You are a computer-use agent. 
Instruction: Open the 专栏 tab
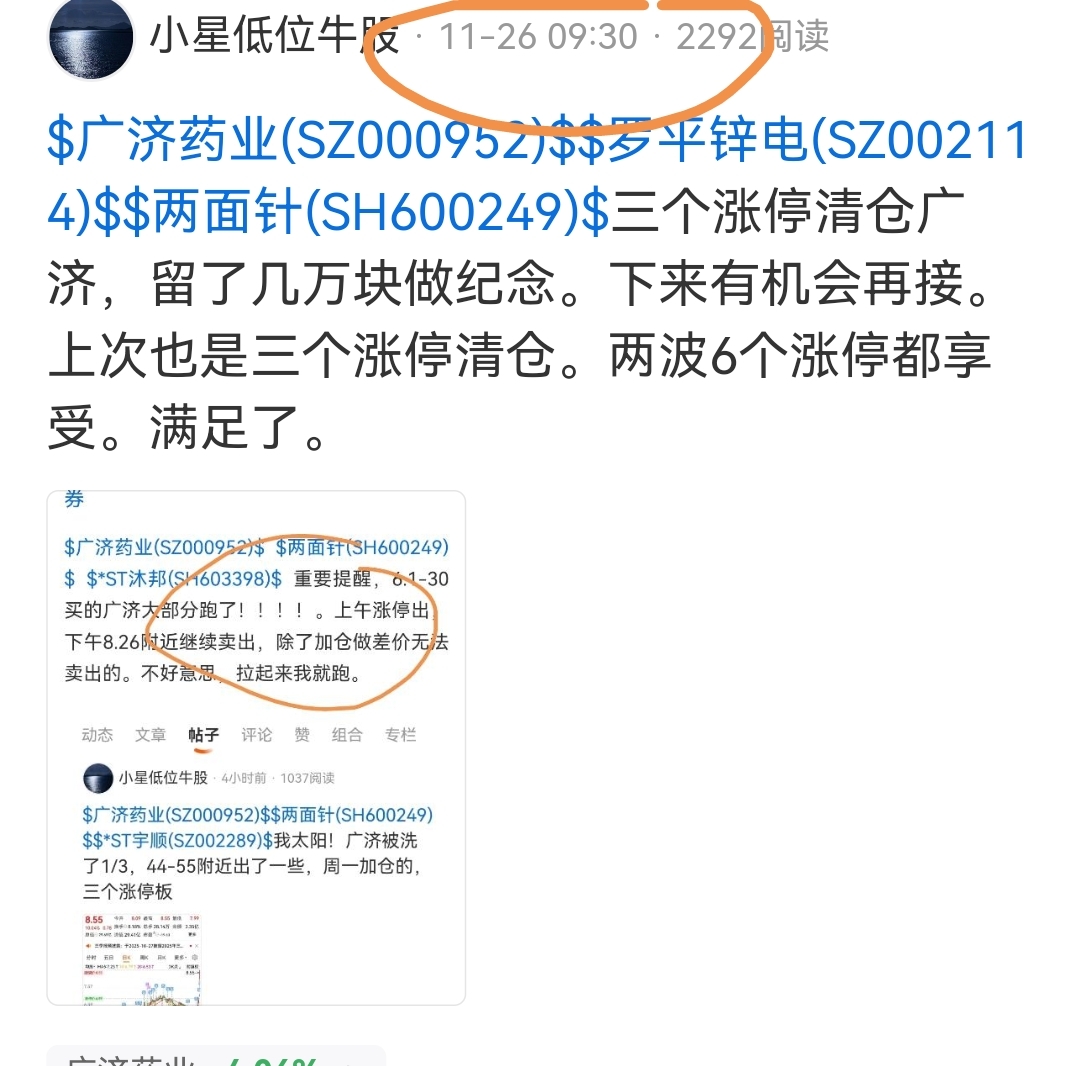pos(400,735)
